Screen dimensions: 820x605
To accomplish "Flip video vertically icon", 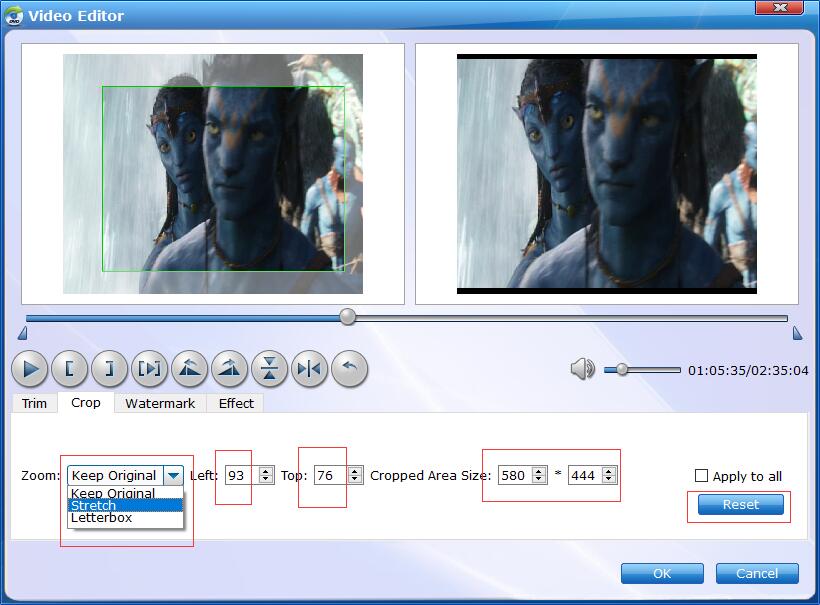I will click(x=269, y=369).
